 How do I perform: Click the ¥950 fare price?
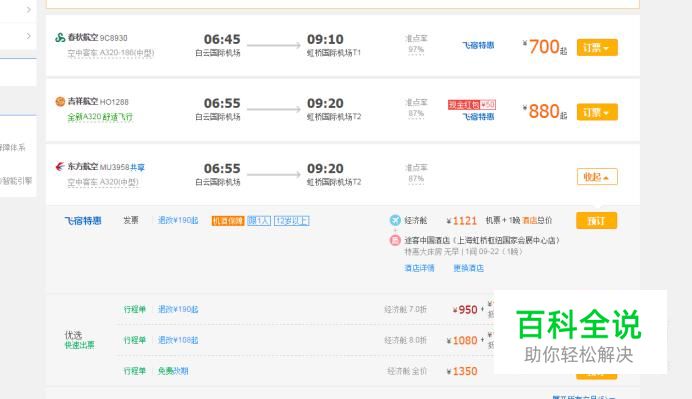click(465, 310)
